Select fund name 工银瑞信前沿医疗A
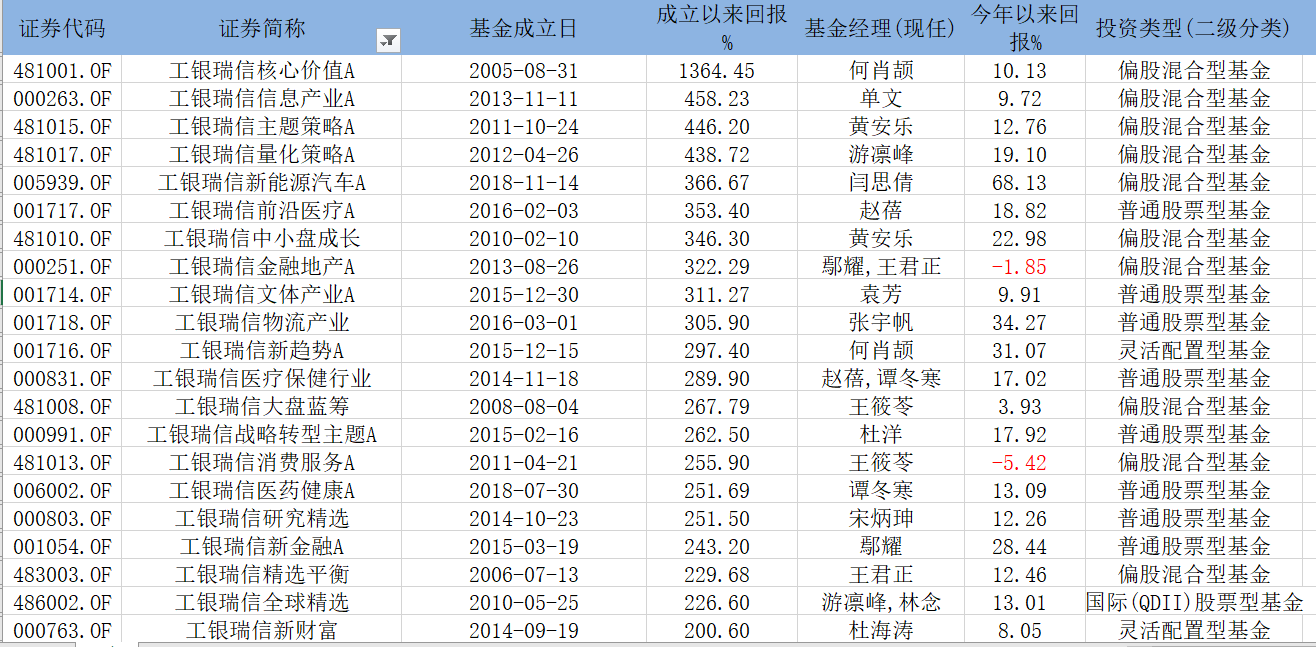The width and height of the screenshot is (1316, 647). 262,210
